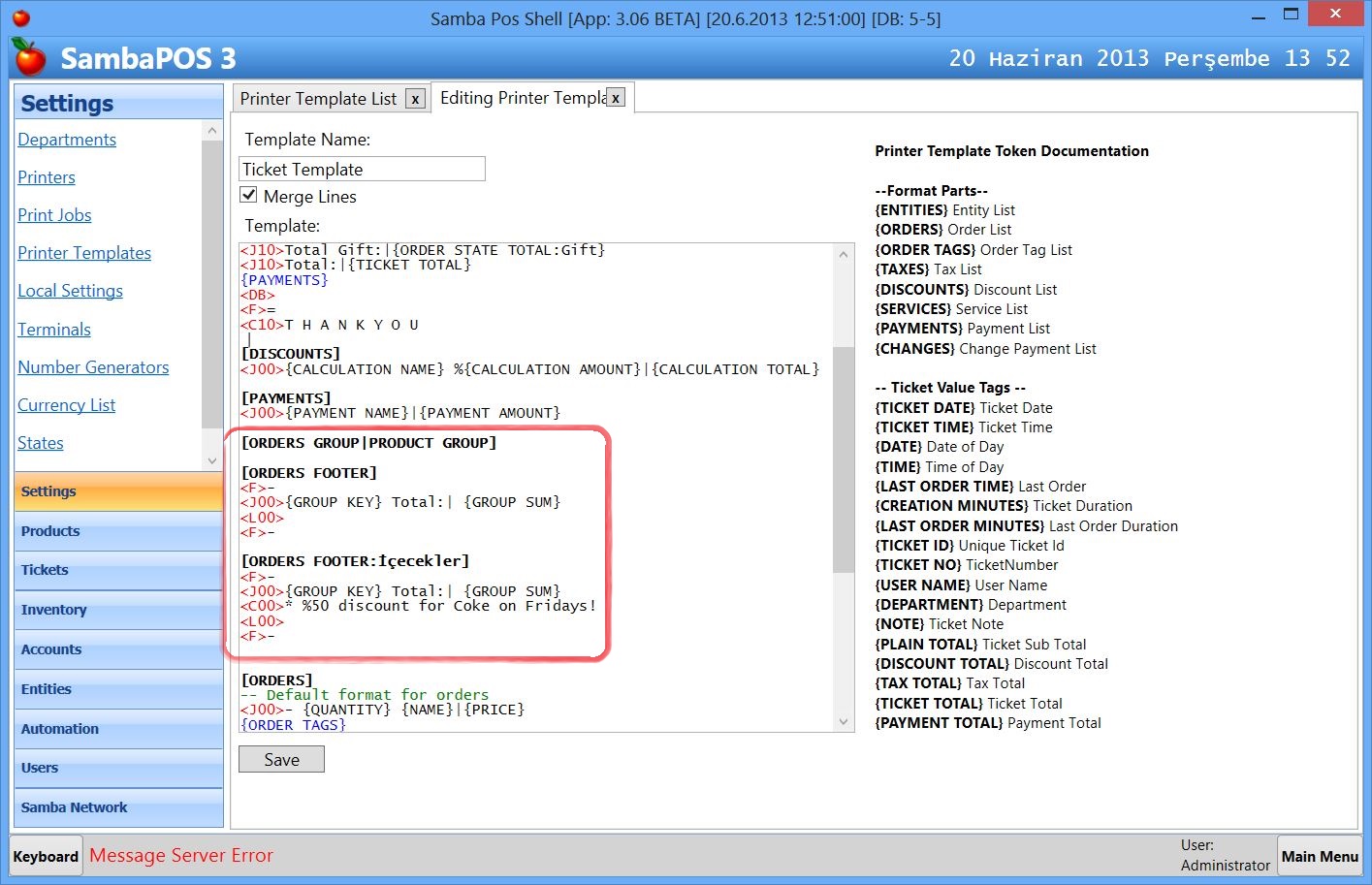
Task: Open the Main Menu
Action: [1319, 857]
